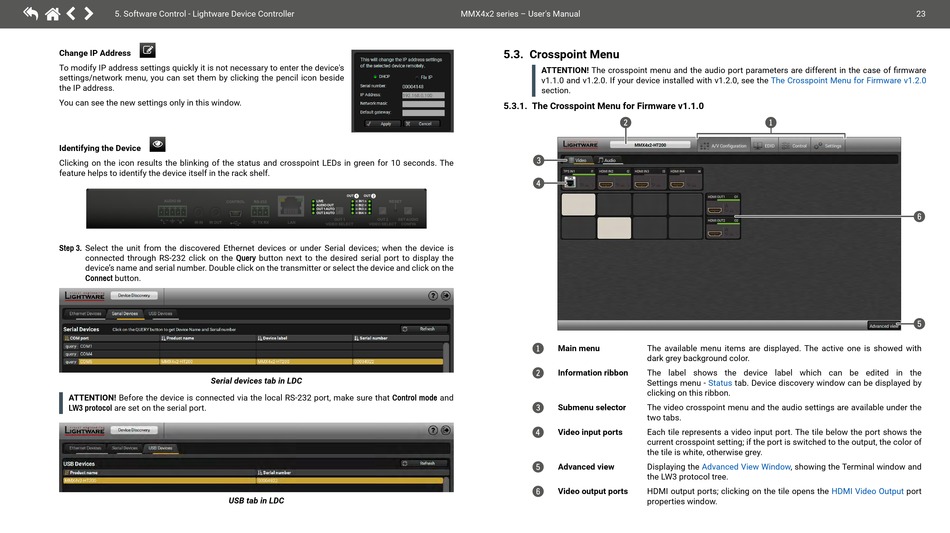950x533 pixels.
Task: Select the highlighted MMX4x2-HT200 USB device row
Action: click(x=253, y=480)
